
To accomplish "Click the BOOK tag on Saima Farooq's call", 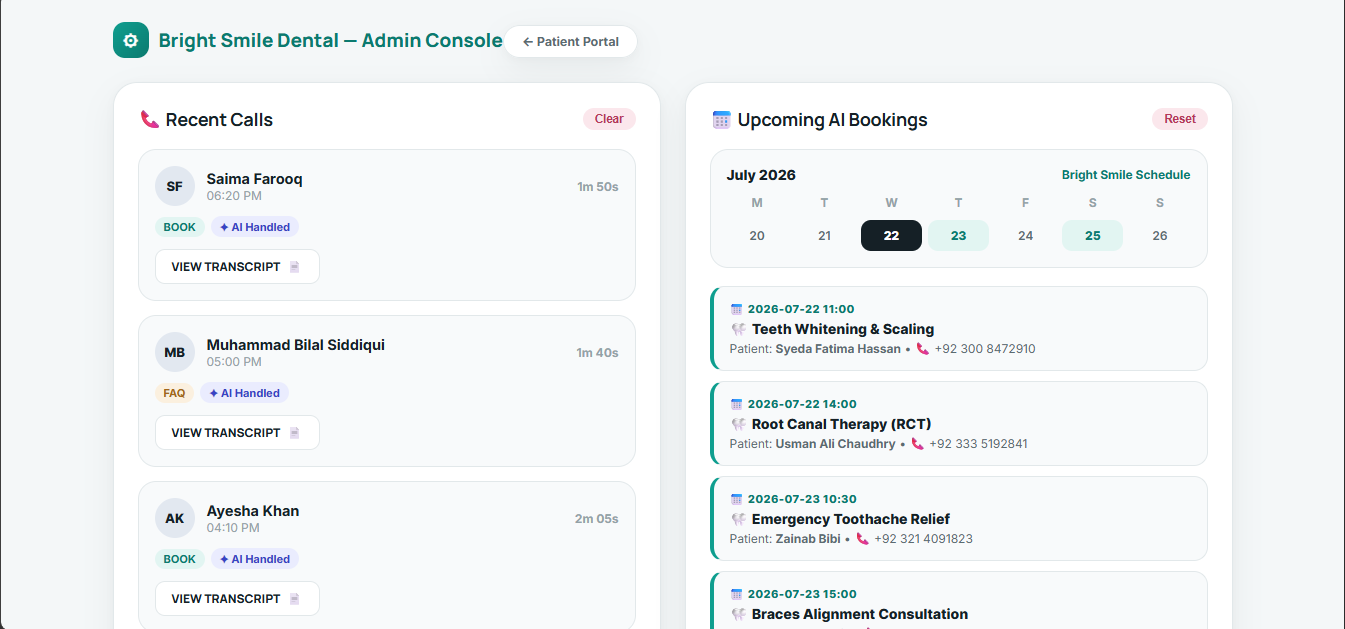I will (180, 227).
